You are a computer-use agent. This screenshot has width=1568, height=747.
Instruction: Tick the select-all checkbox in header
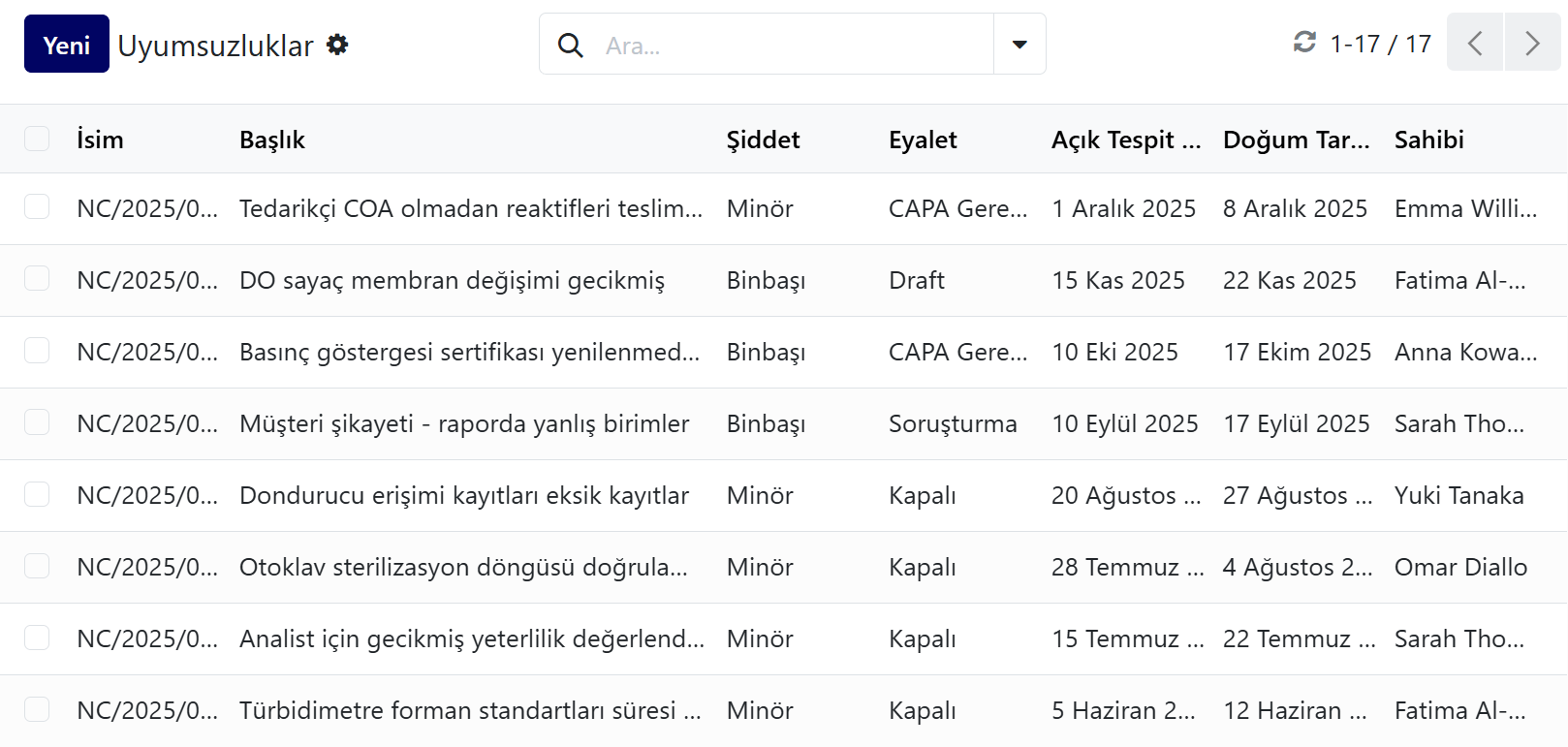point(37,139)
